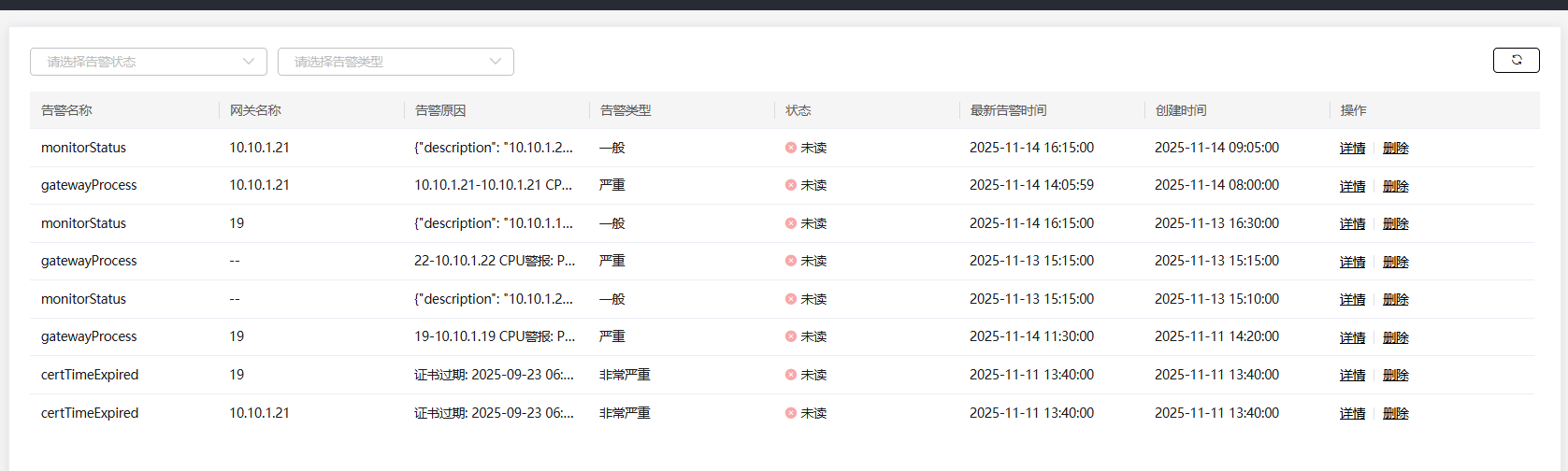Click created time 2025-11-11 14:20:00
Screen dimensions: 1568x471
click(1216, 336)
